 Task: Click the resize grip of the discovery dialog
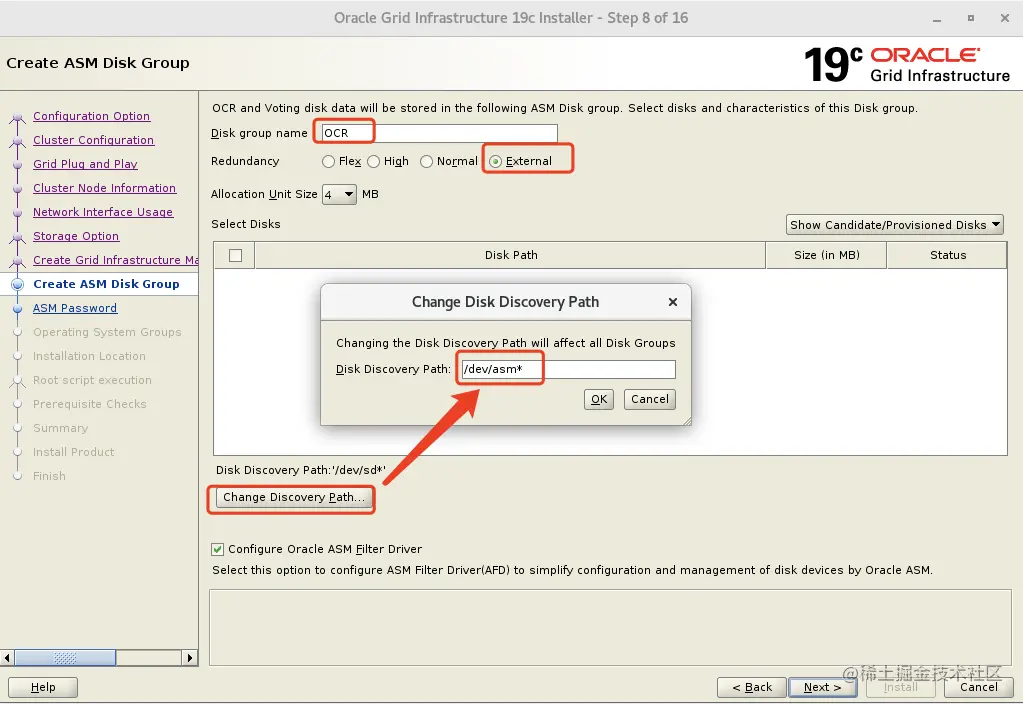click(x=687, y=422)
